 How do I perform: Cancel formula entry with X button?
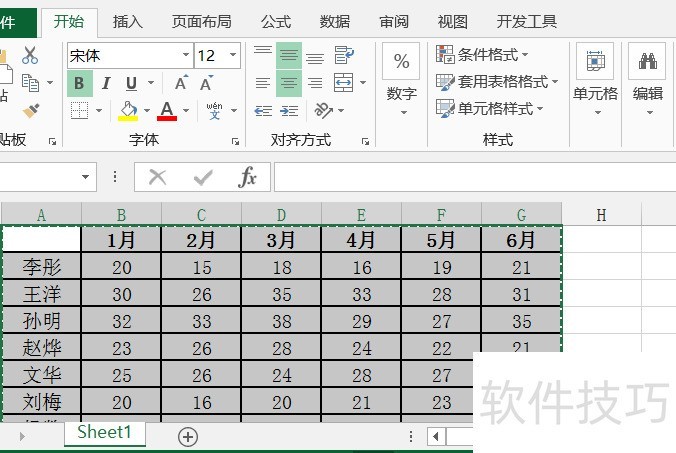[157, 177]
